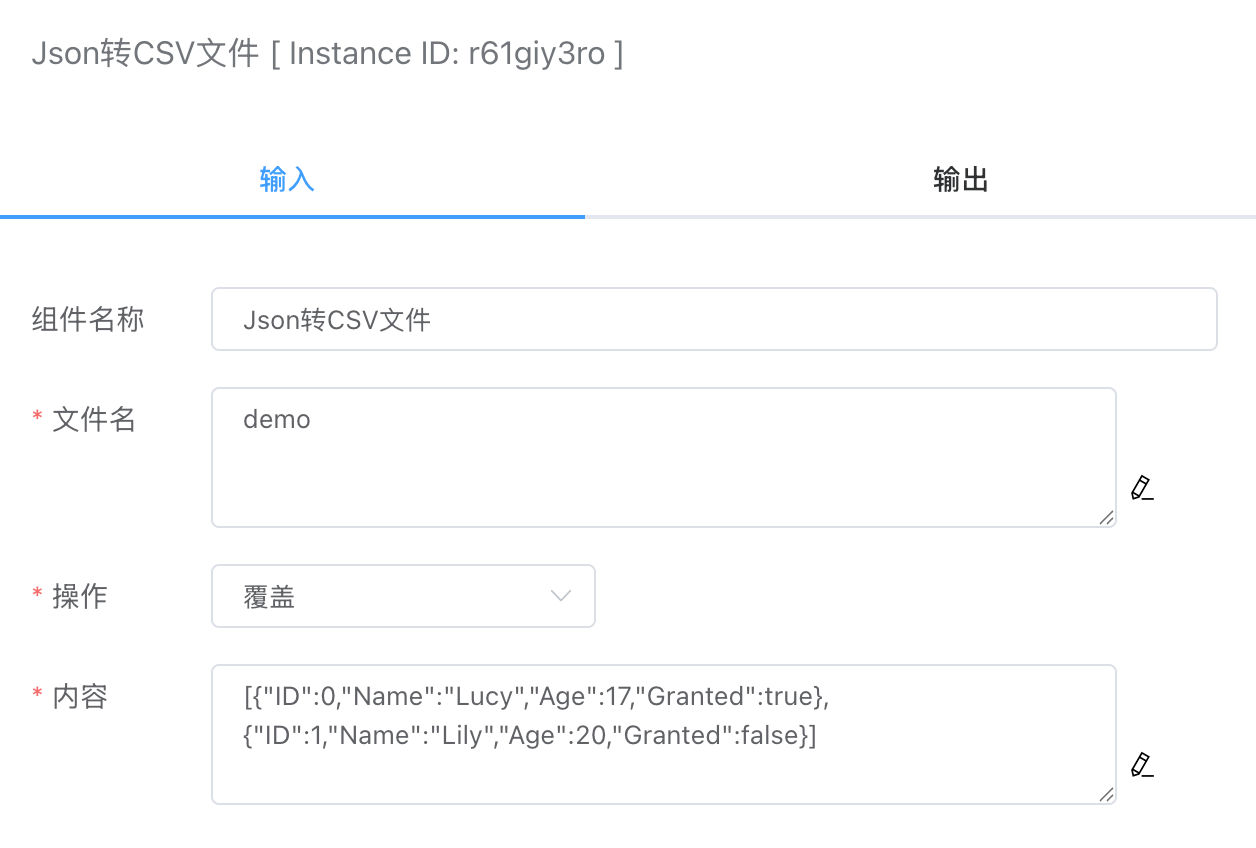
Task: Click resize grip of 内容 textarea
Action: pyautogui.click(x=1106, y=794)
